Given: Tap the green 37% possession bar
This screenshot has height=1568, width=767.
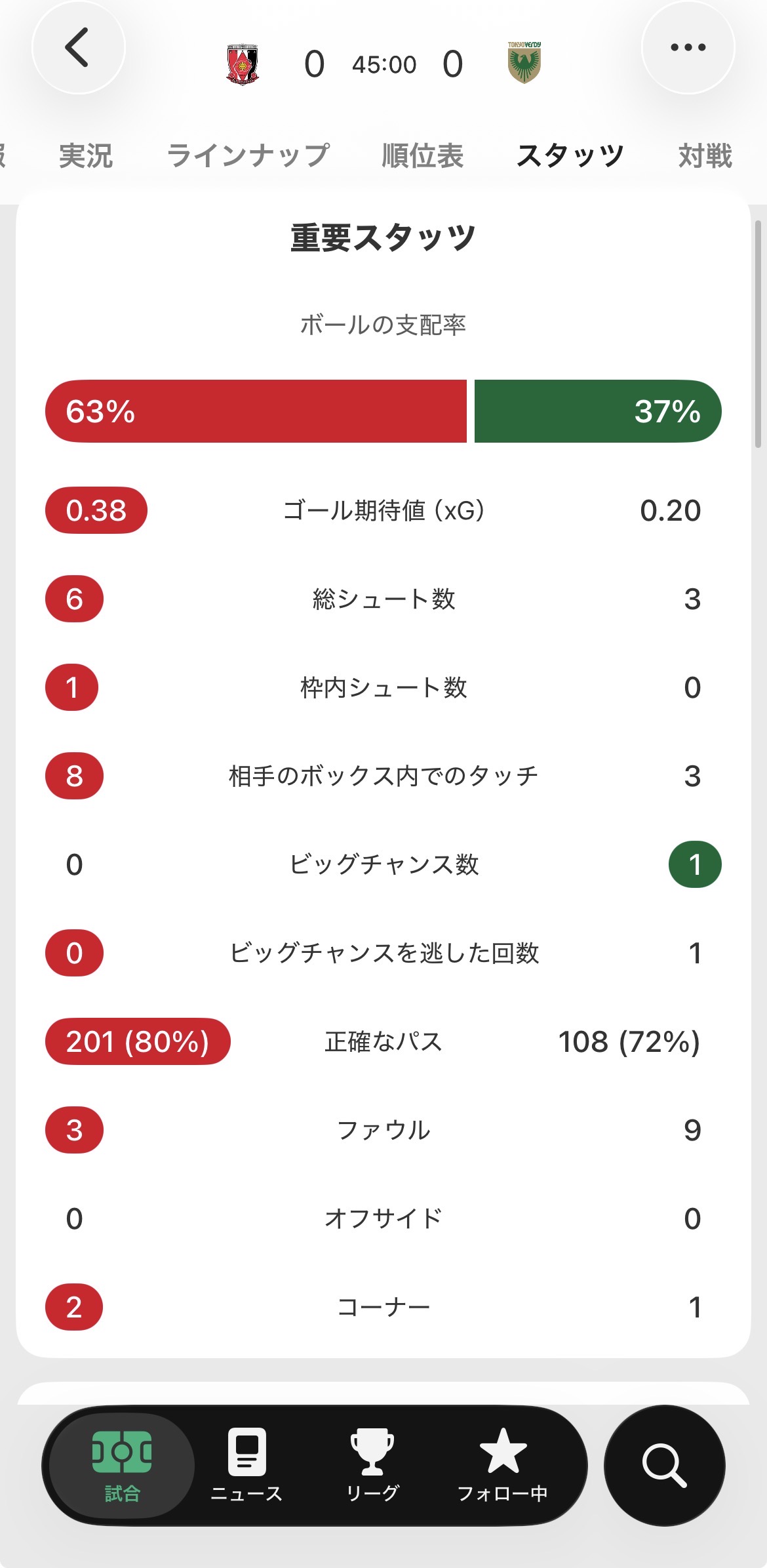Looking at the screenshot, I should (597, 411).
